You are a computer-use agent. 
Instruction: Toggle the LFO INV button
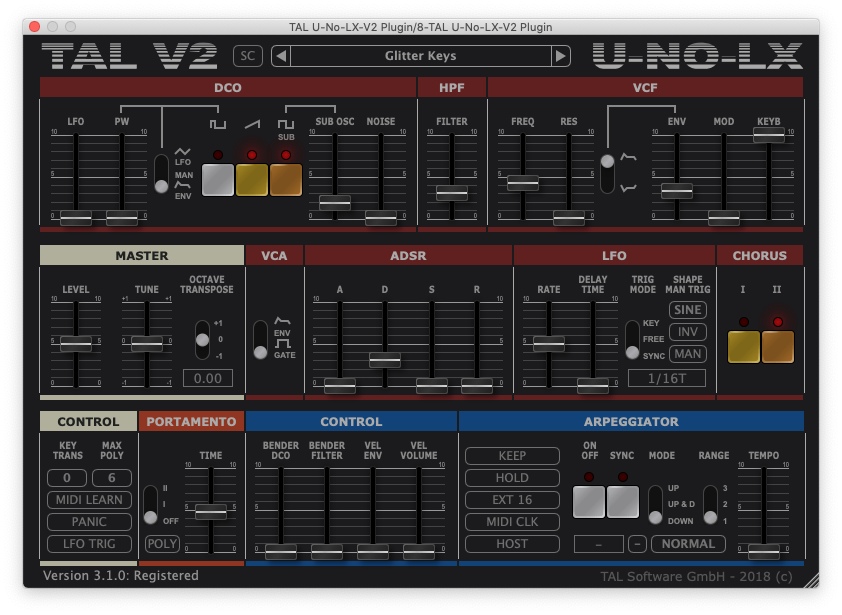tap(688, 332)
